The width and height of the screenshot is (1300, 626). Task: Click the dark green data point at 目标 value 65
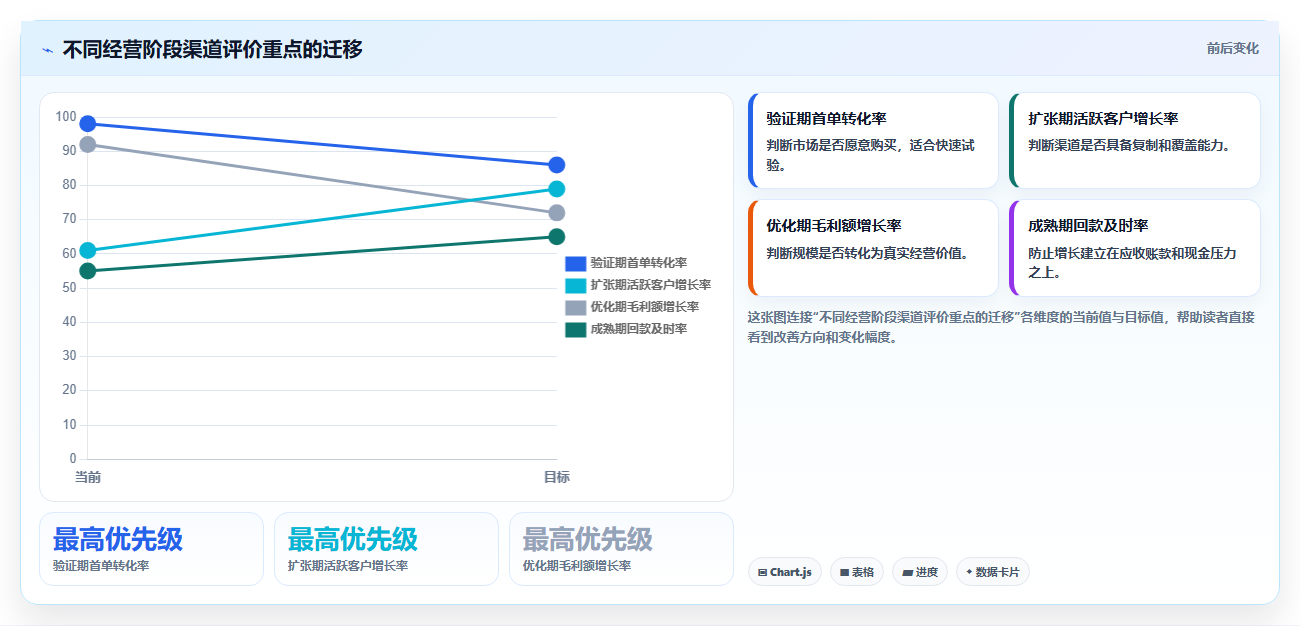(557, 237)
